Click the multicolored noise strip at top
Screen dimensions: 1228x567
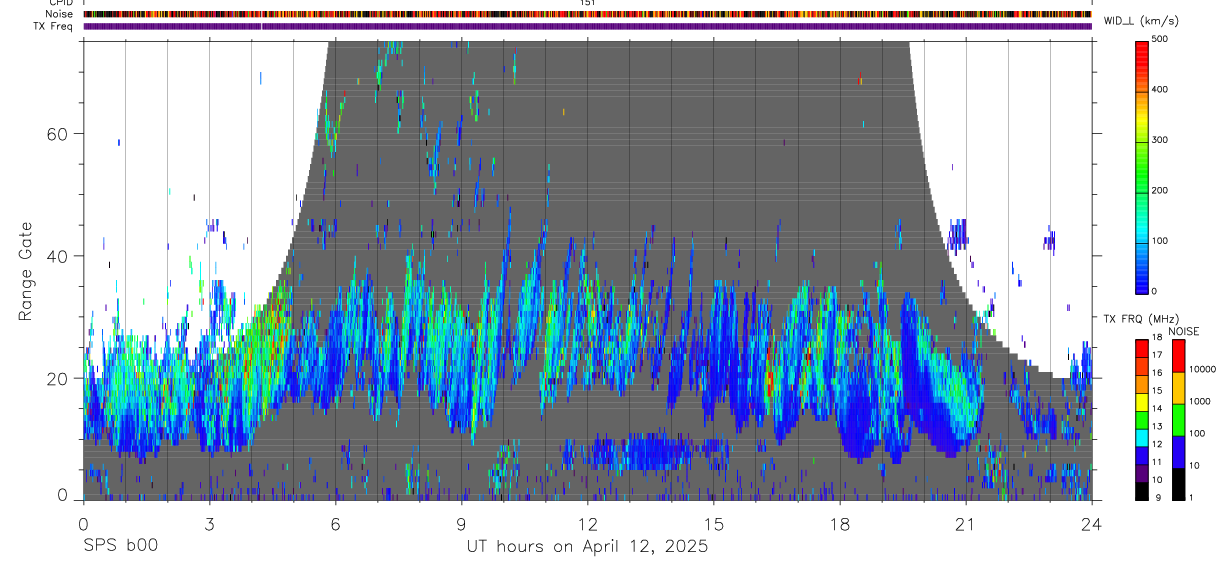[x=587, y=15]
